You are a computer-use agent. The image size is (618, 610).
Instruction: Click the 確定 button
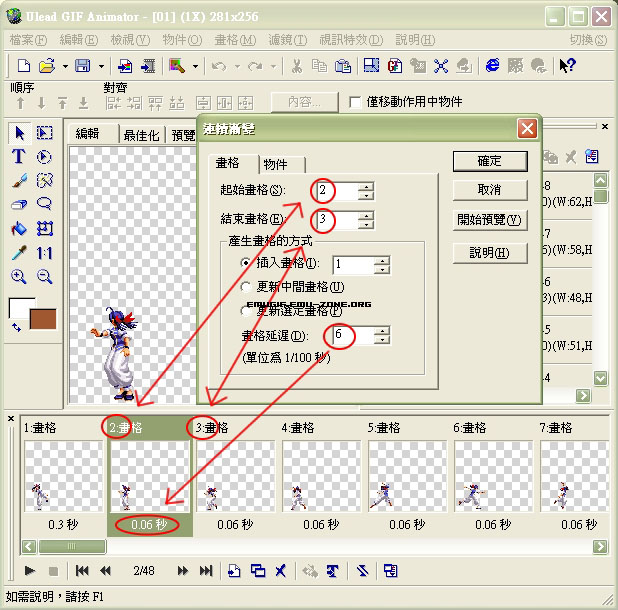[490, 161]
